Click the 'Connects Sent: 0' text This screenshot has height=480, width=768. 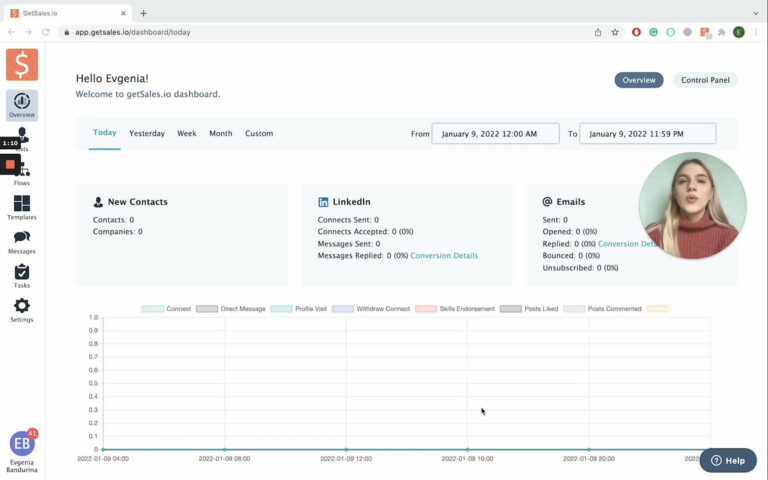(x=348, y=220)
